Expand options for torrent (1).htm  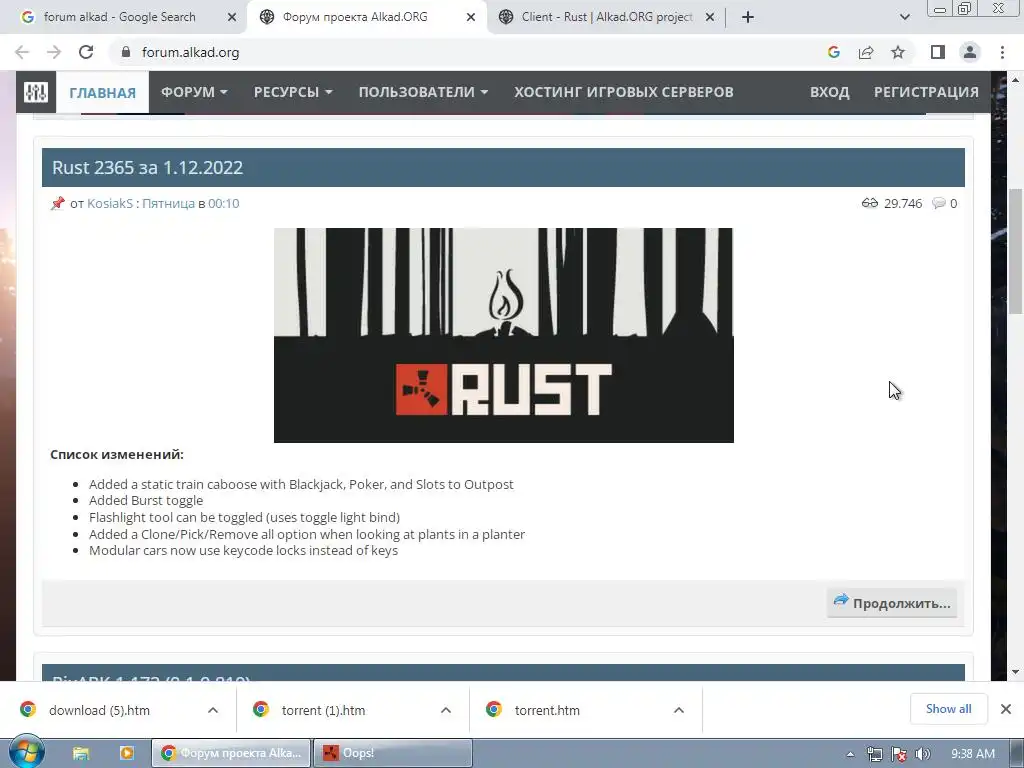(446, 710)
